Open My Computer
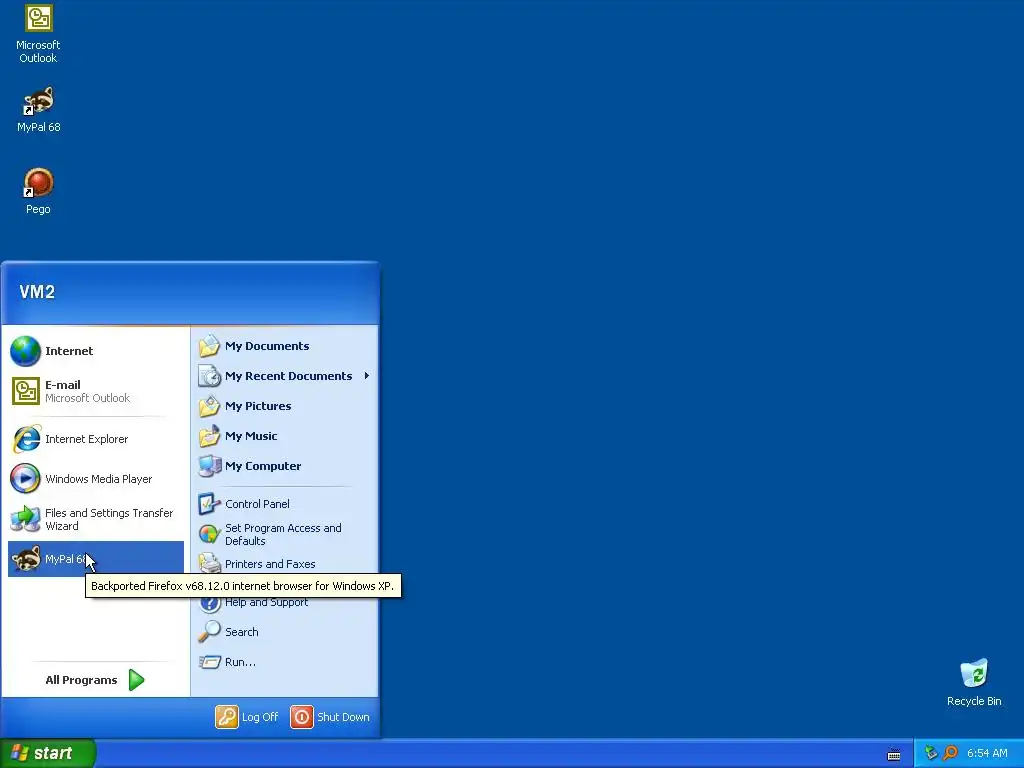 click(284, 466)
